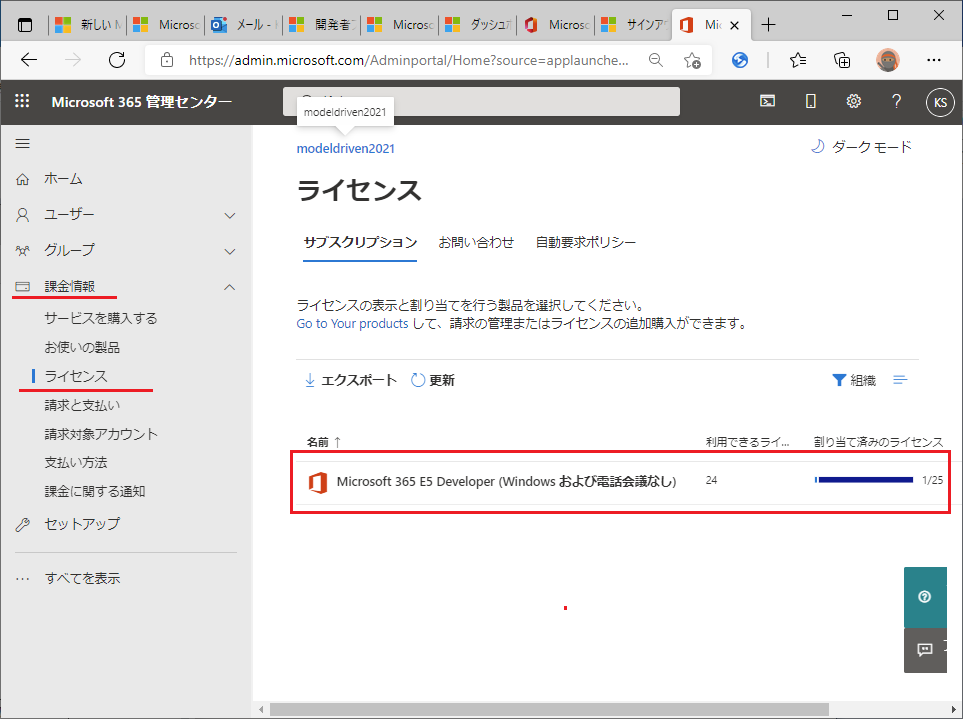
Task: Open the browser Favorites list icon
Action: [798, 60]
